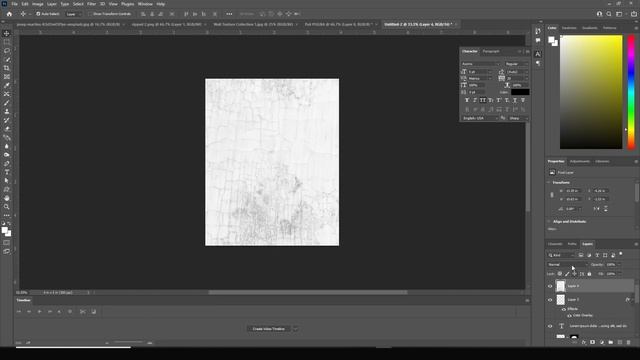Collapse the Transform section in Properties

(549, 182)
